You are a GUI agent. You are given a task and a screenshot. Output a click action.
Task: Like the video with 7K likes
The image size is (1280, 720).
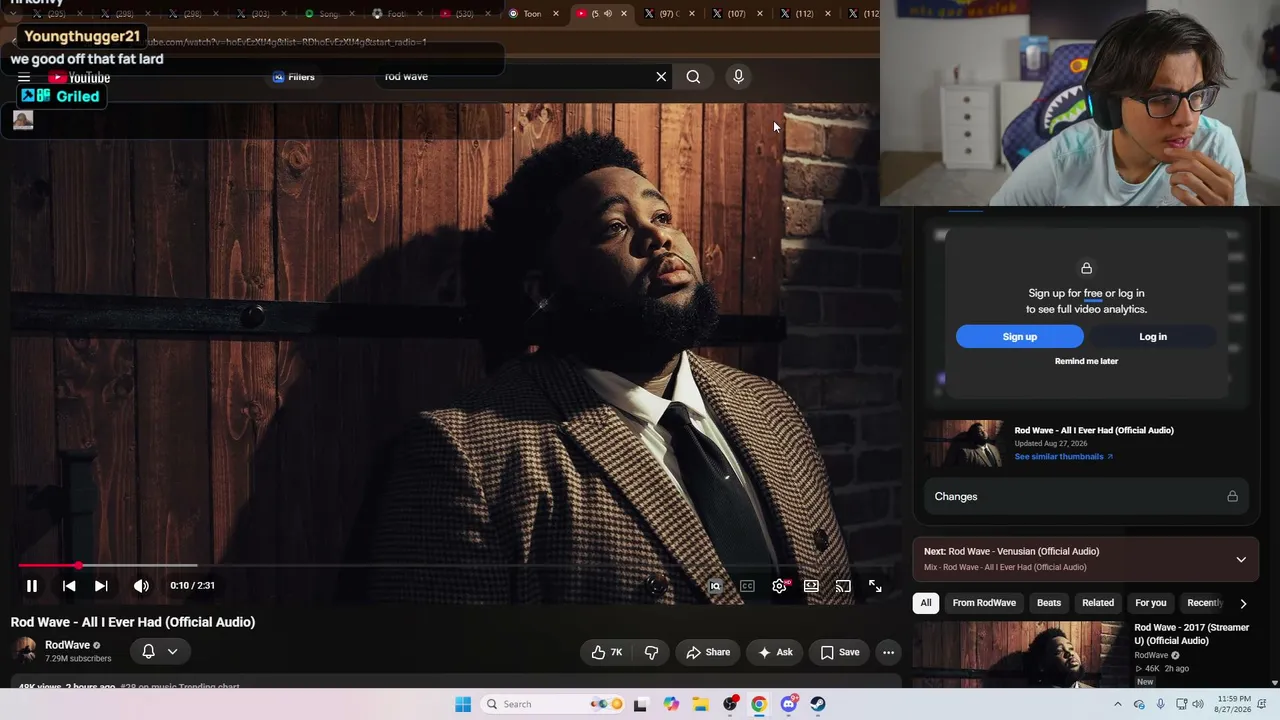click(607, 652)
